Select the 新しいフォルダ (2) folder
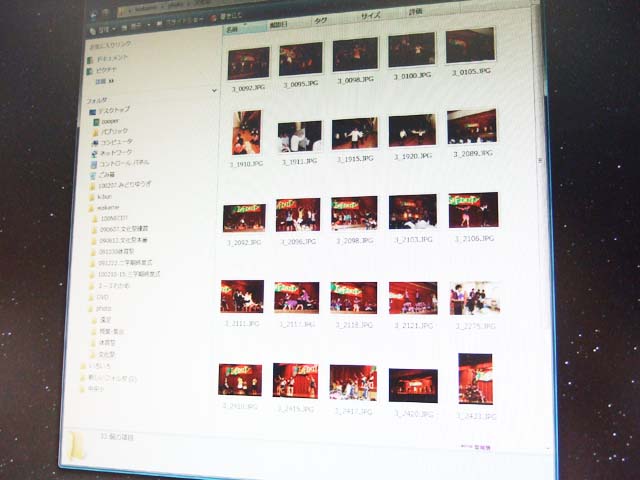Screen dimensions: 640x480 coord(108,378)
